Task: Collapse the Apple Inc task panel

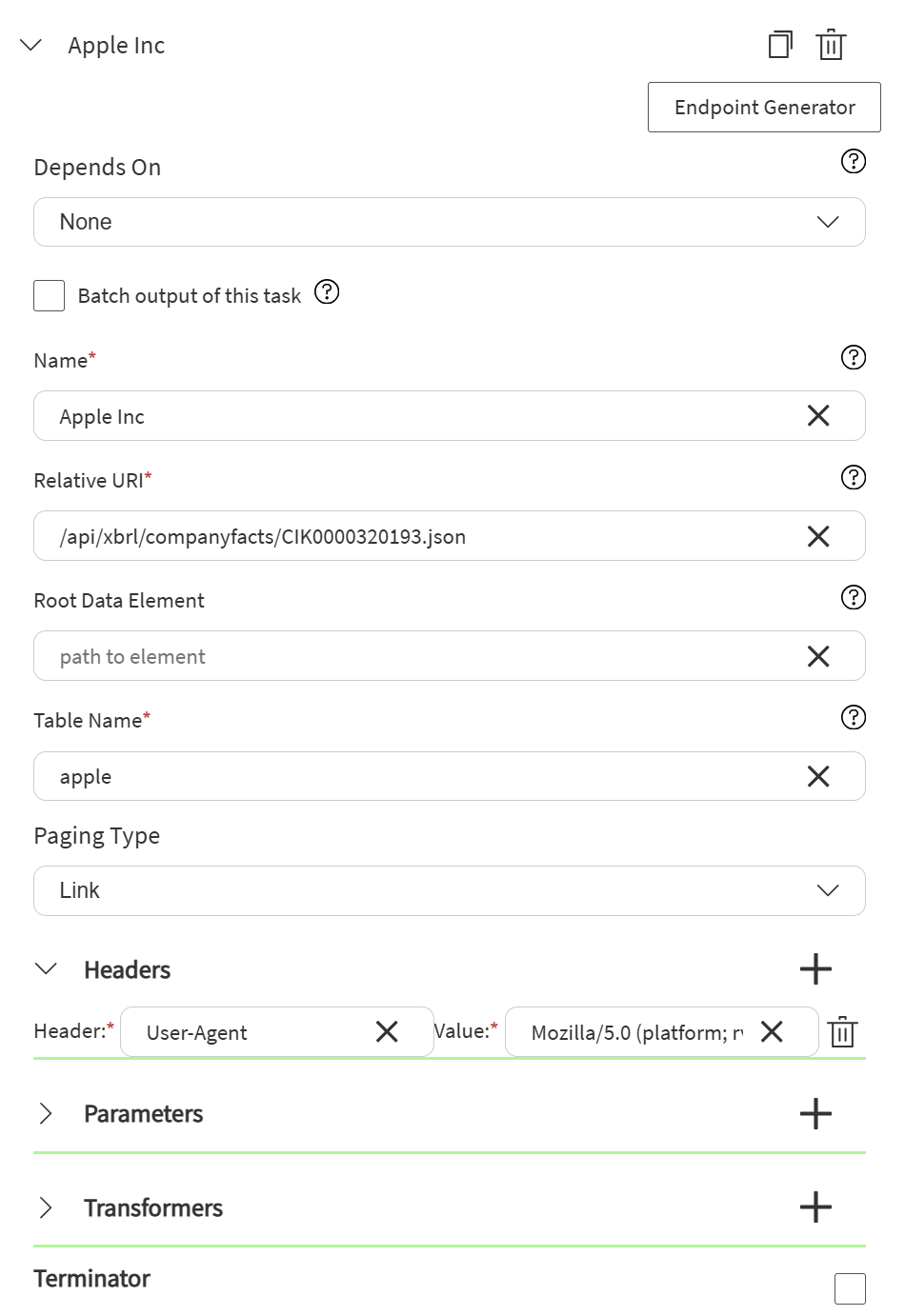Action: [x=31, y=45]
